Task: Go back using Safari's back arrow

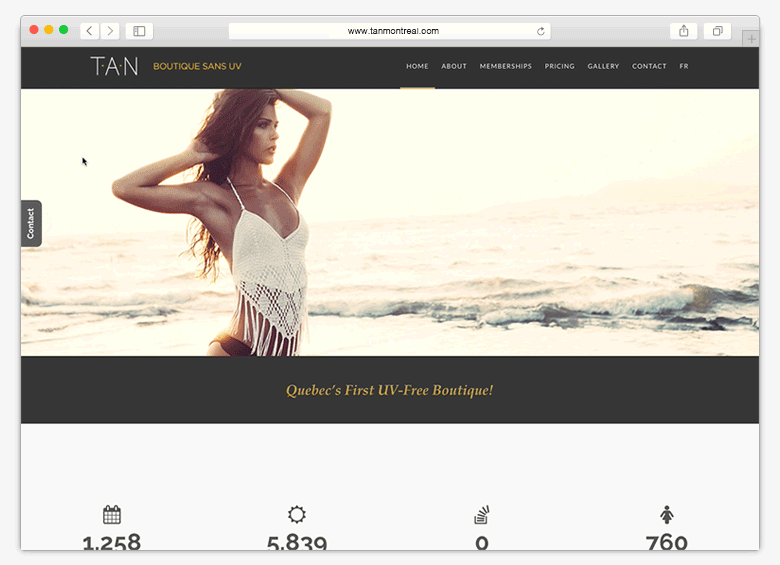Action: tap(90, 31)
